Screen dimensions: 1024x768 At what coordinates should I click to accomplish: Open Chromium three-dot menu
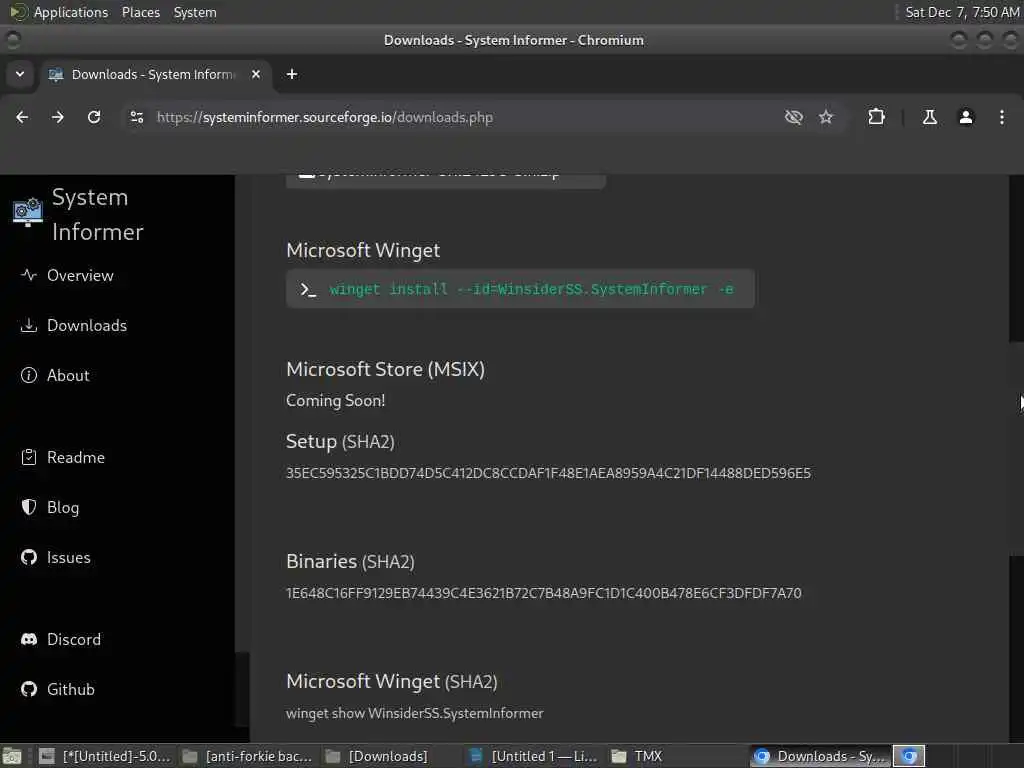(1002, 118)
